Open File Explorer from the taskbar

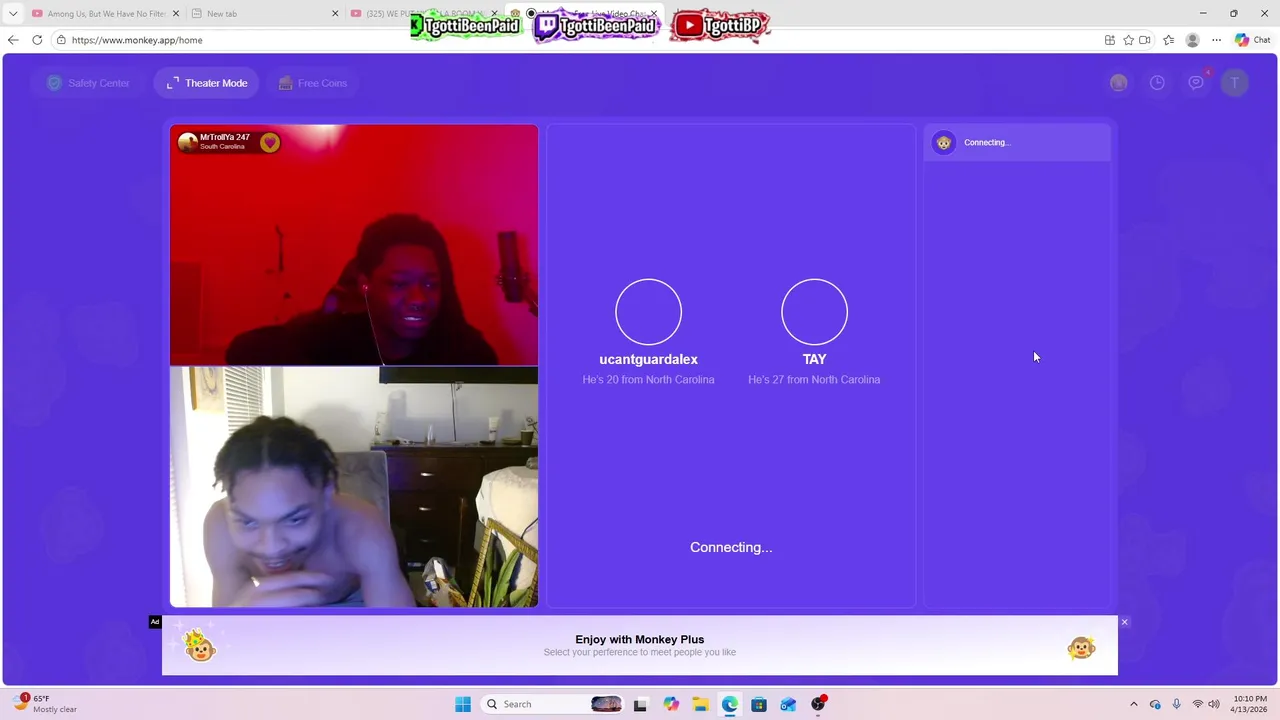pos(700,704)
